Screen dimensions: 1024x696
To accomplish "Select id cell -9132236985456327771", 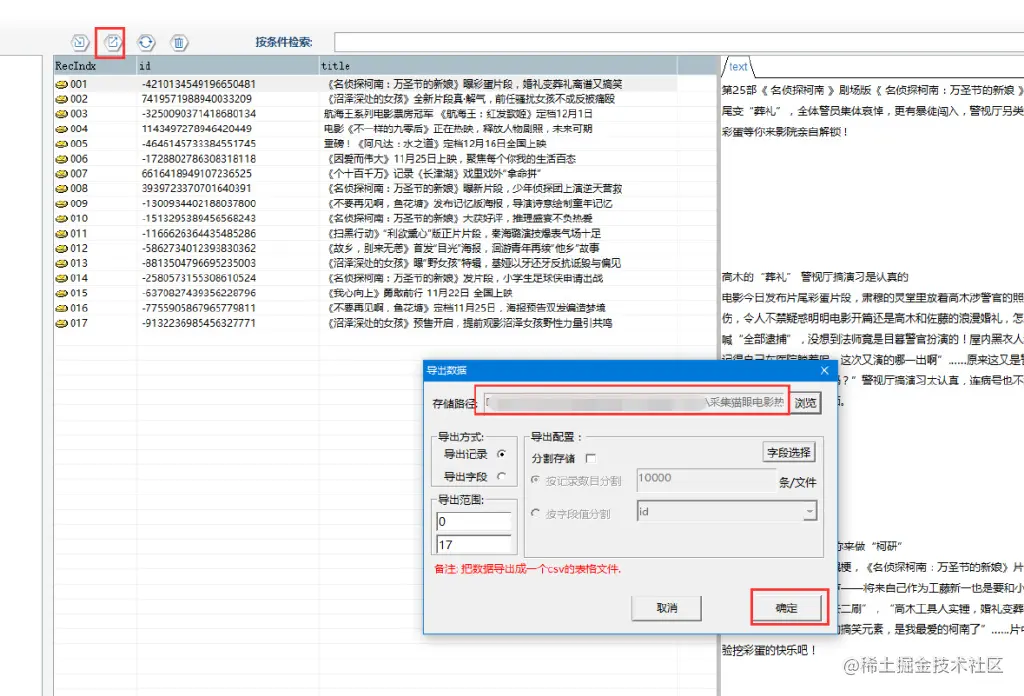I will click(199, 323).
